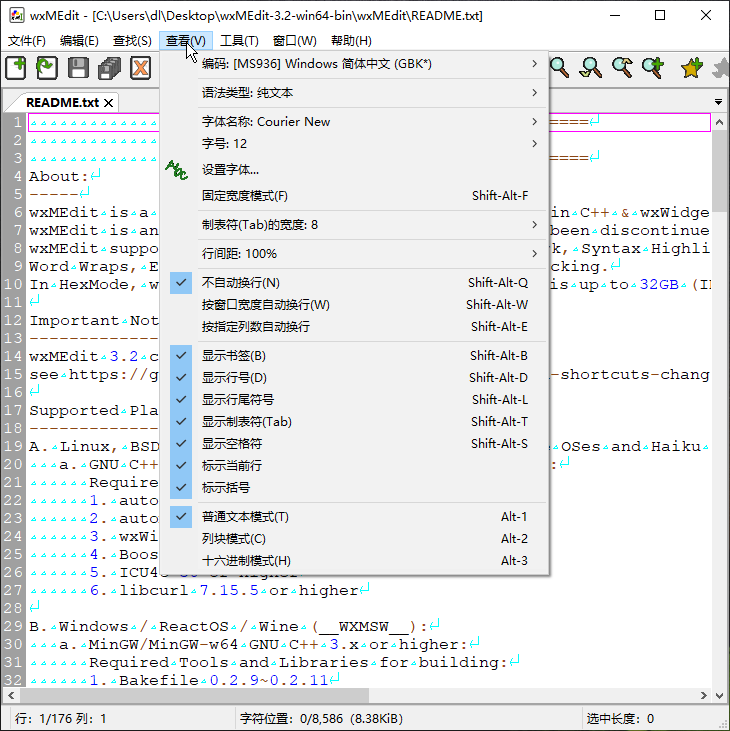This screenshot has height=731, width=730.
Task: Click the Abc set font menu icon
Action: [x=177, y=170]
